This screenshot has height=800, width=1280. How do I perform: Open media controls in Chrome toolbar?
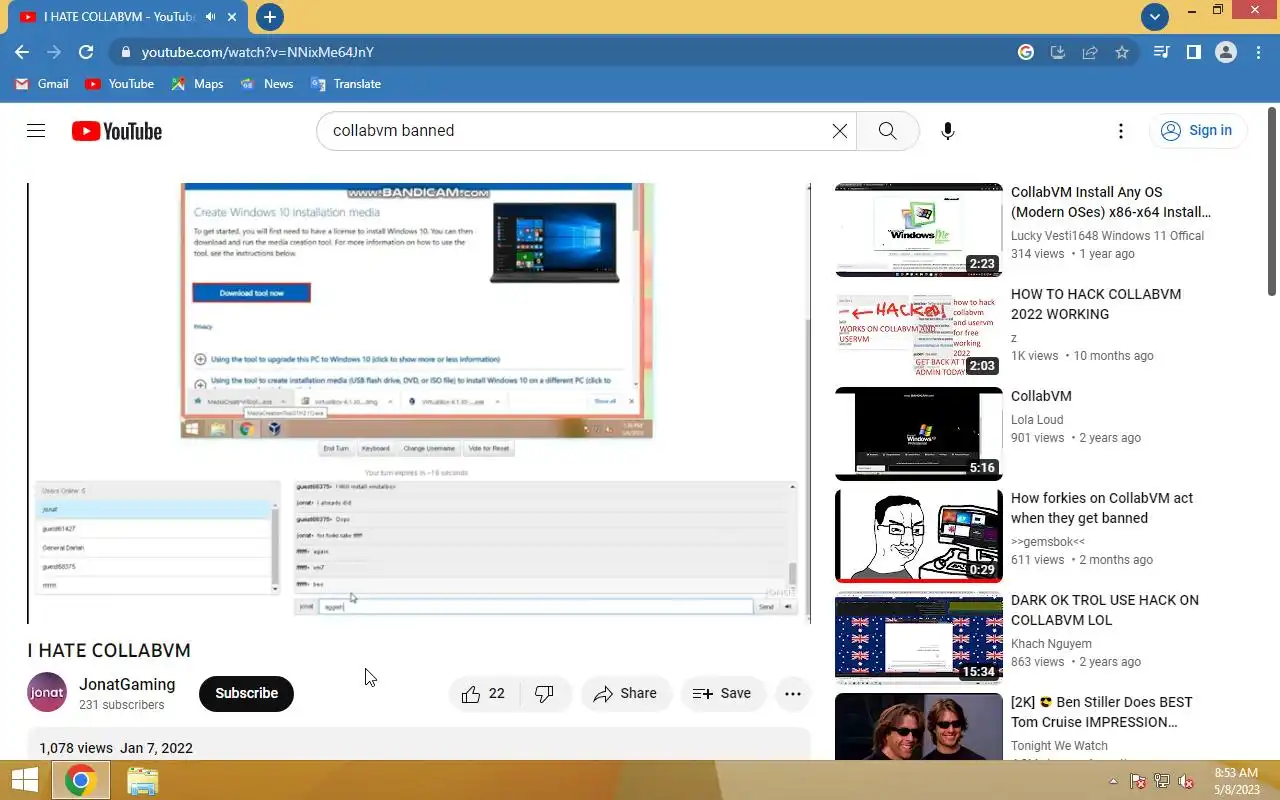point(1161,52)
